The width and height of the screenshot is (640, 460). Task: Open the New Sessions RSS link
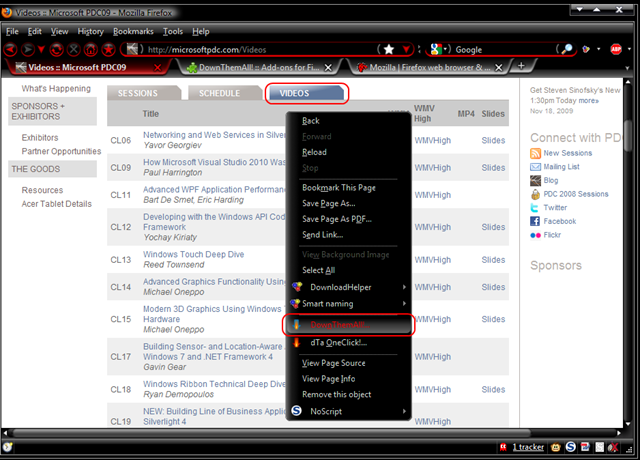(x=567, y=153)
